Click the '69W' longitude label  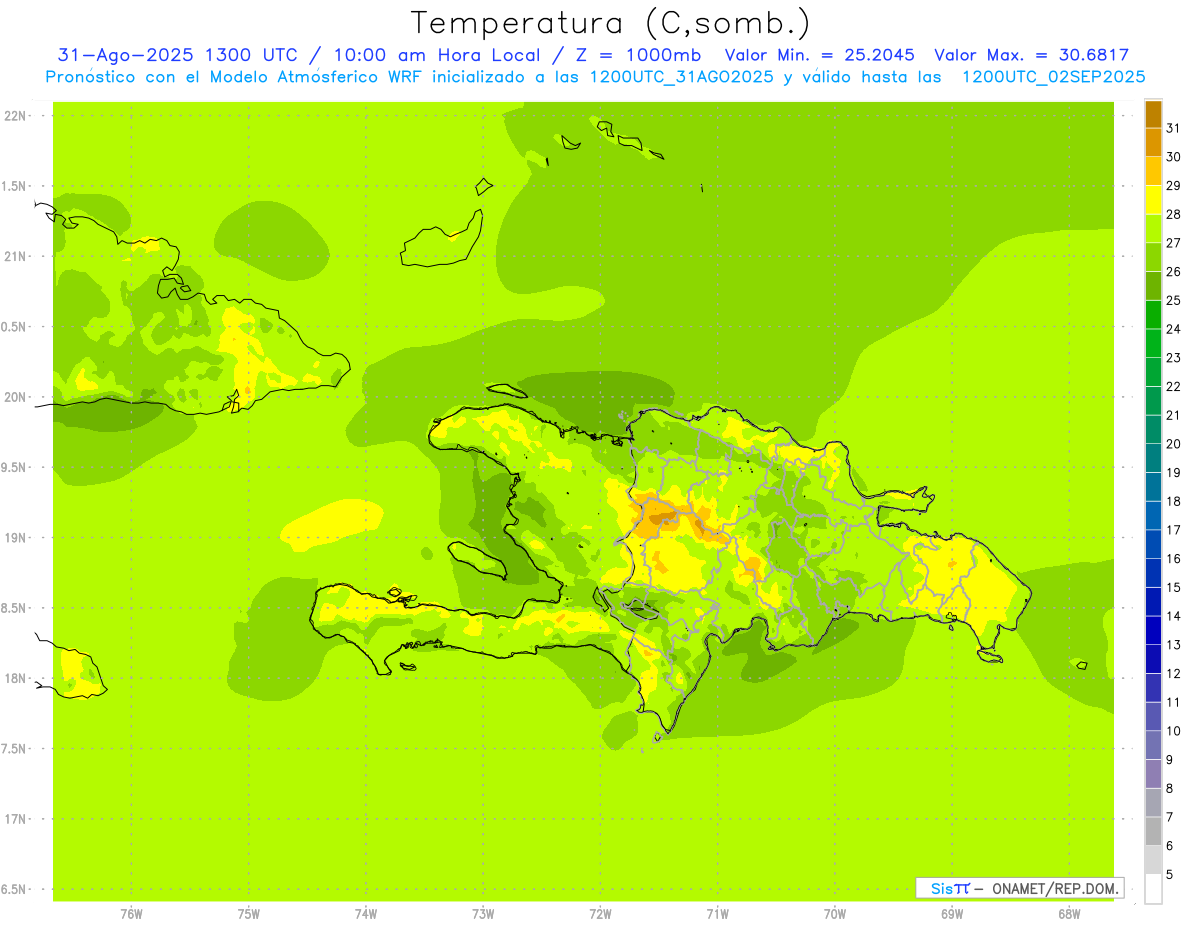click(x=952, y=914)
